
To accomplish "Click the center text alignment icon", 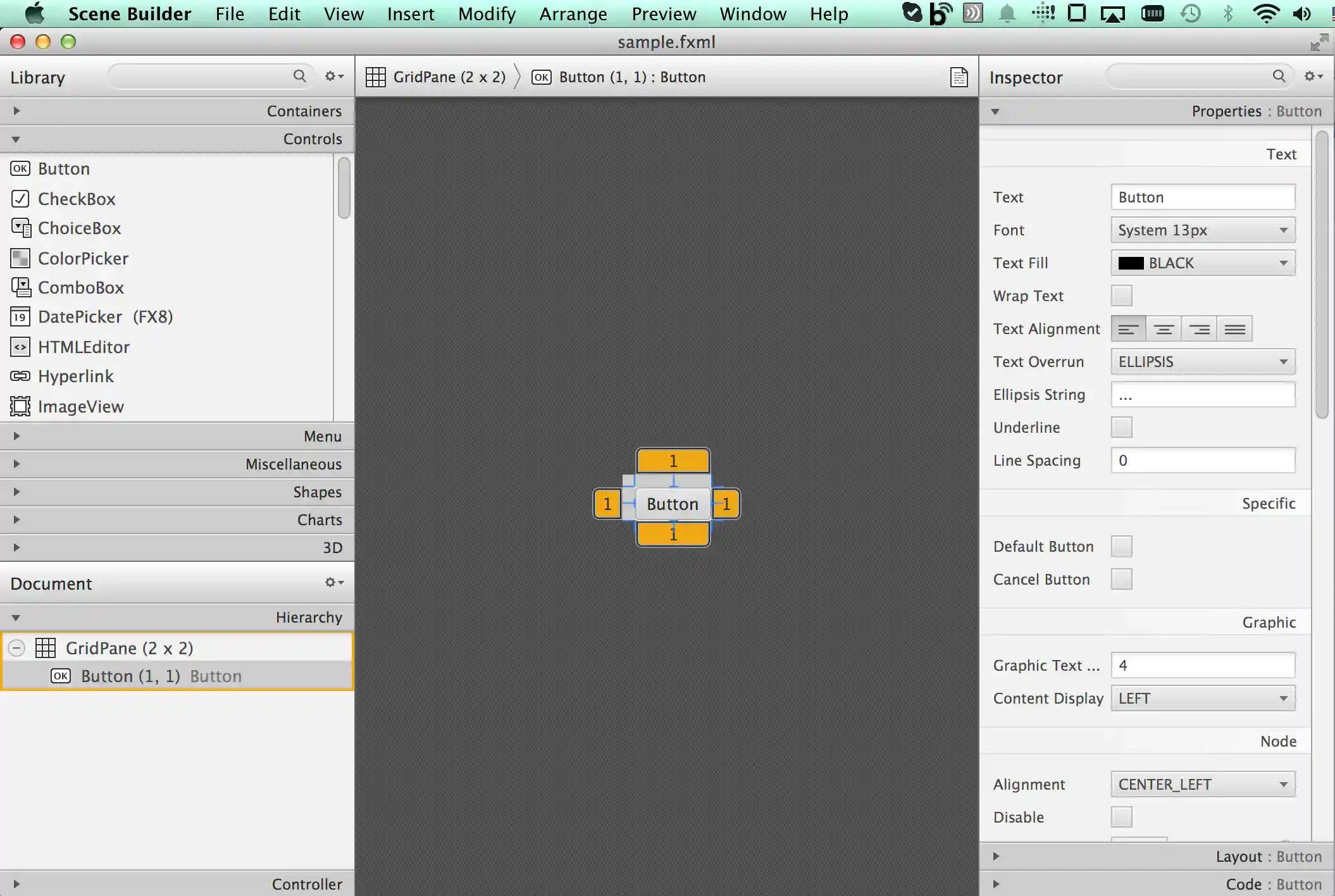I will coord(1164,329).
